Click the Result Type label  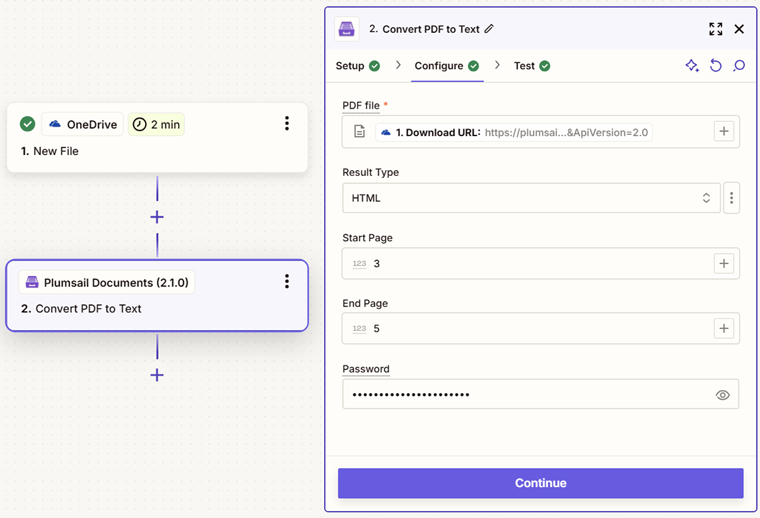371,173
